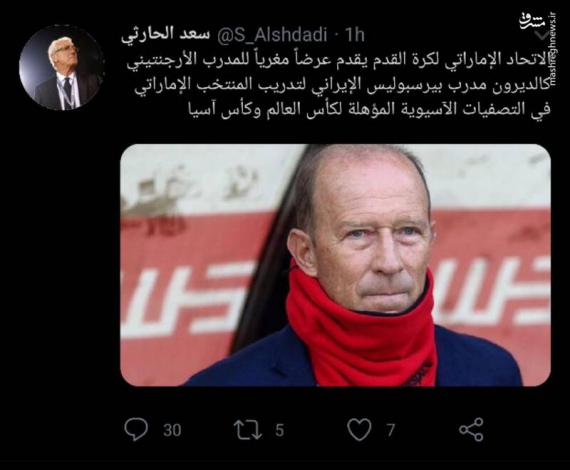Click the like count 7
Image resolution: width=570 pixels, height=470 pixels.
(390, 430)
